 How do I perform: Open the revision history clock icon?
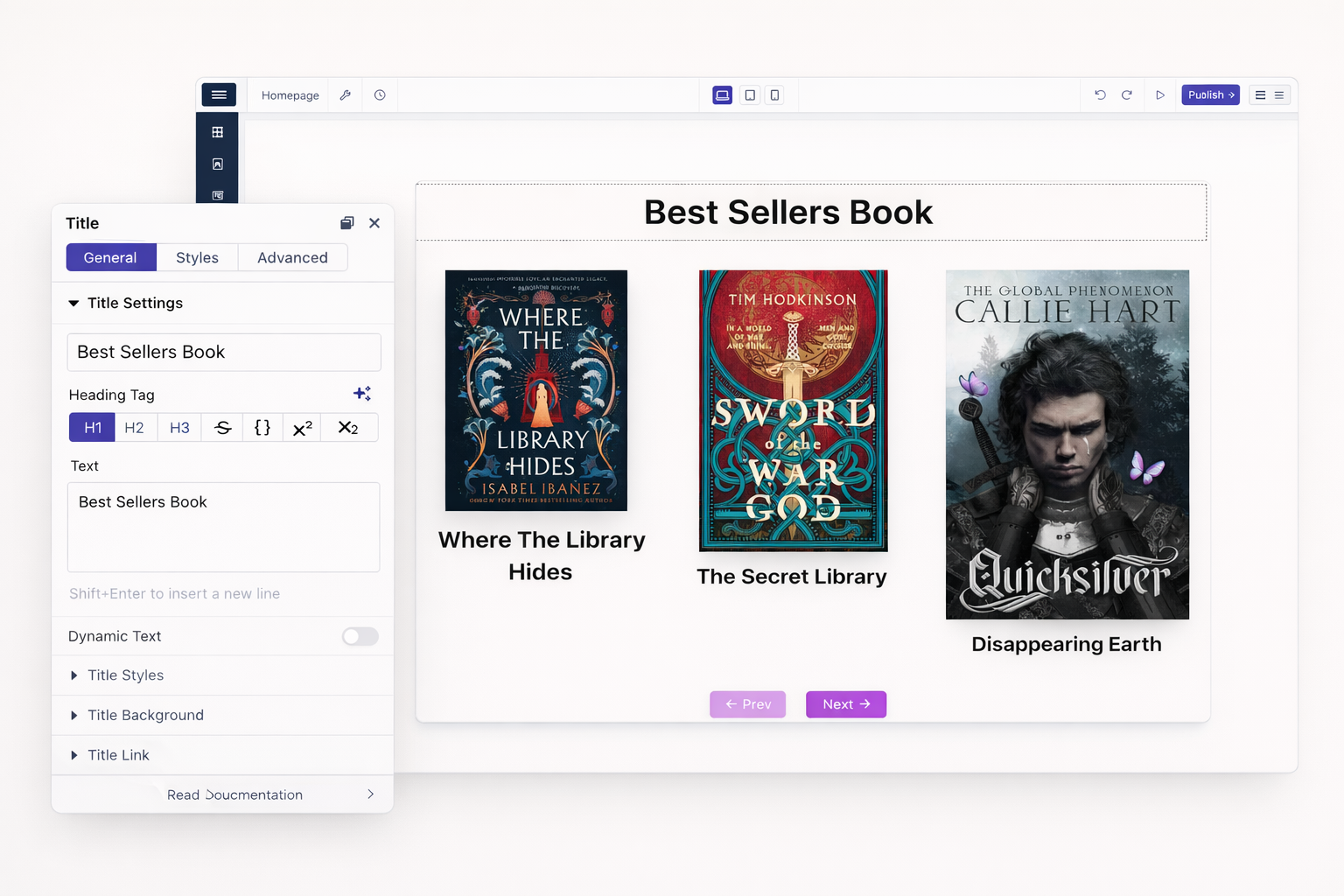380,95
